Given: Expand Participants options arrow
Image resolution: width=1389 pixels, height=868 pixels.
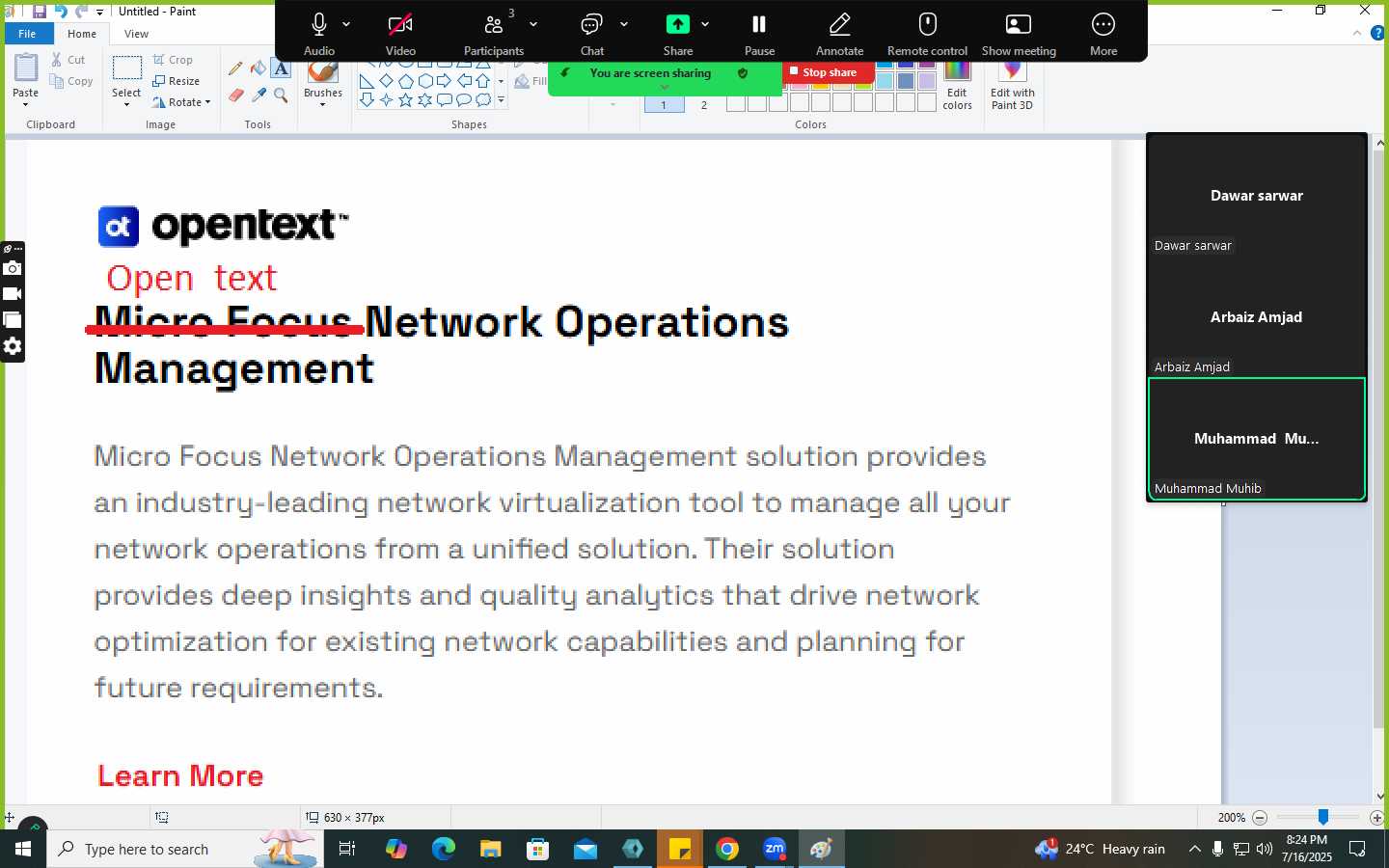Looking at the screenshot, I should coord(533,24).
